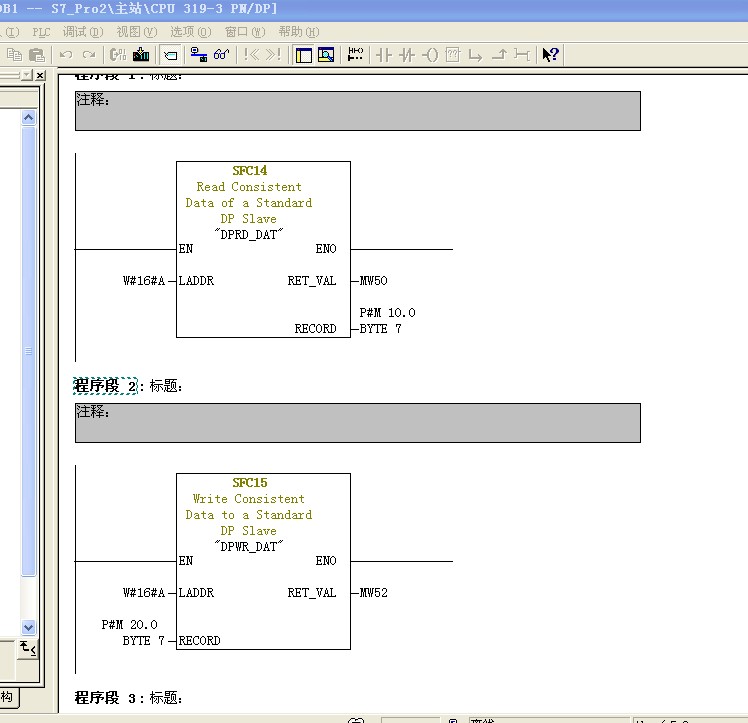Open the 选项 (Options) menu
Image resolution: width=748 pixels, height=723 pixels.
[191, 32]
